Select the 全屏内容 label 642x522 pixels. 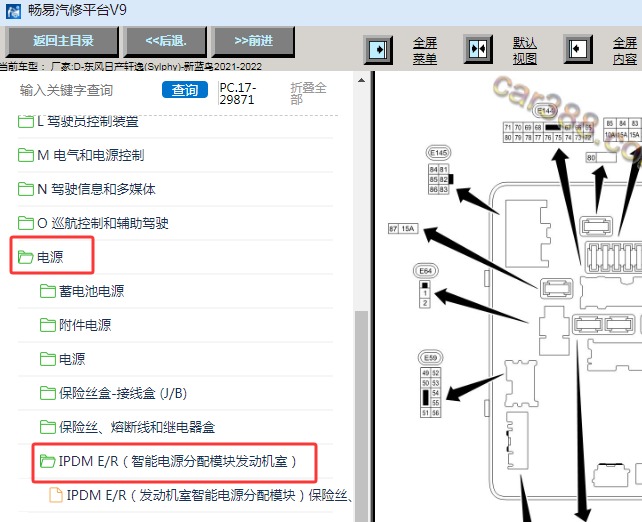click(625, 50)
